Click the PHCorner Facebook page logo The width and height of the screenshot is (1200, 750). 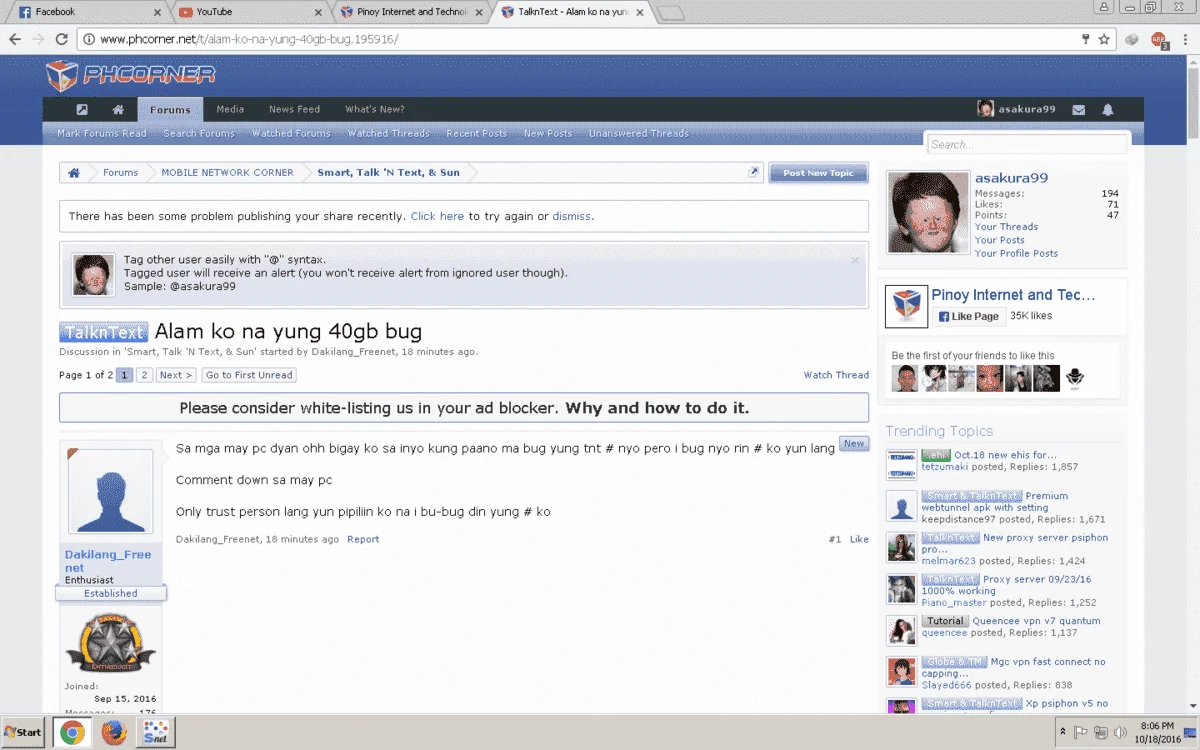click(907, 306)
